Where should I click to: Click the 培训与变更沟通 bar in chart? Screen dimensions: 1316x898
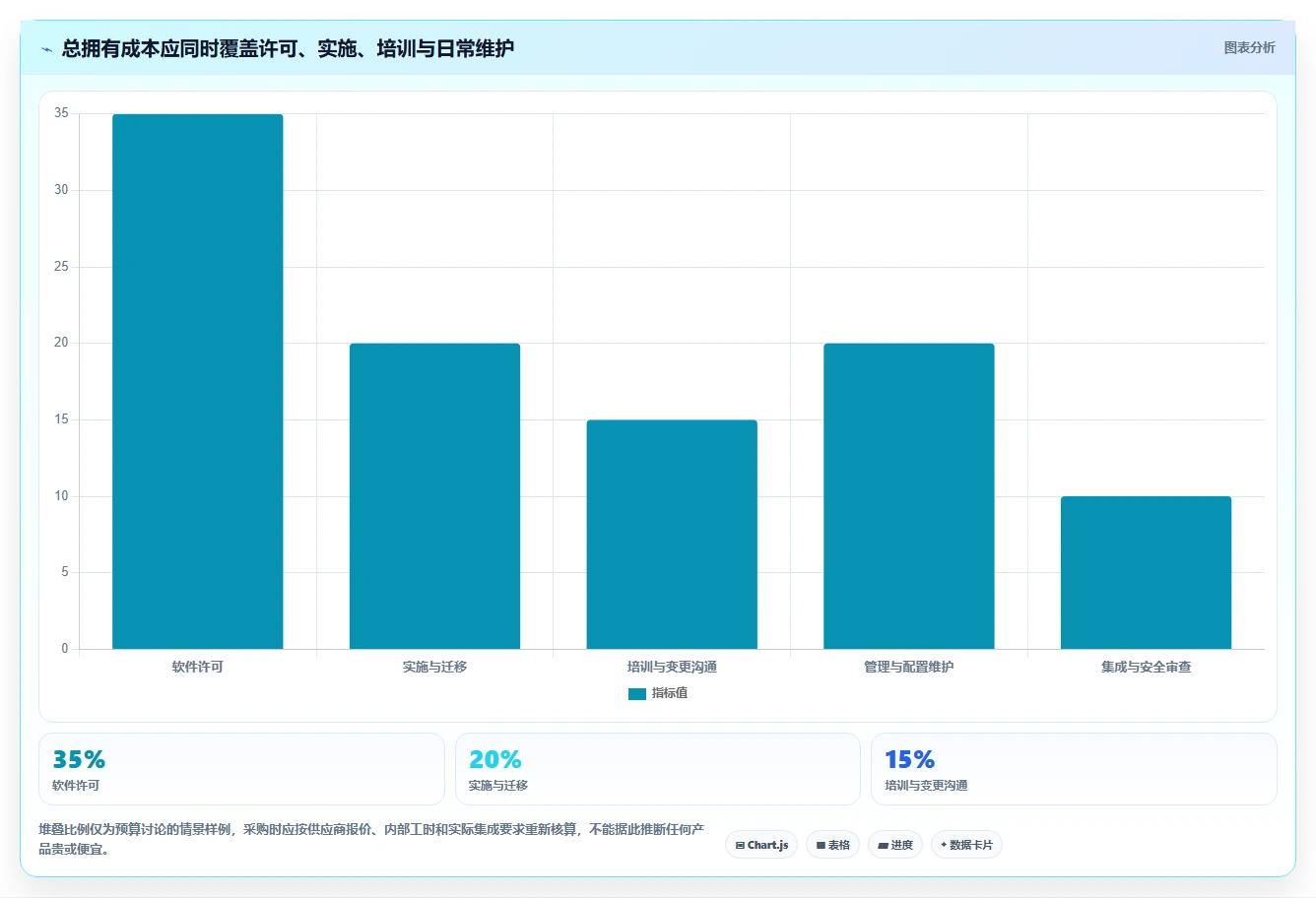(672, 535)
